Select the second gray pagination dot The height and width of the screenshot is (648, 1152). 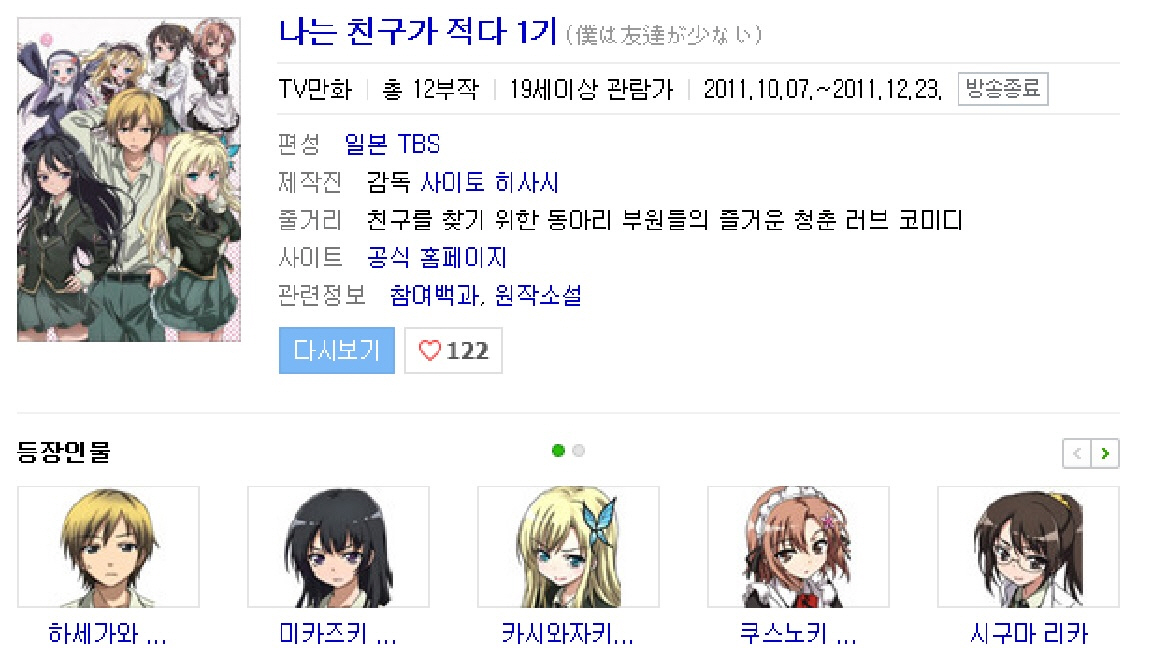click(579, 450)
